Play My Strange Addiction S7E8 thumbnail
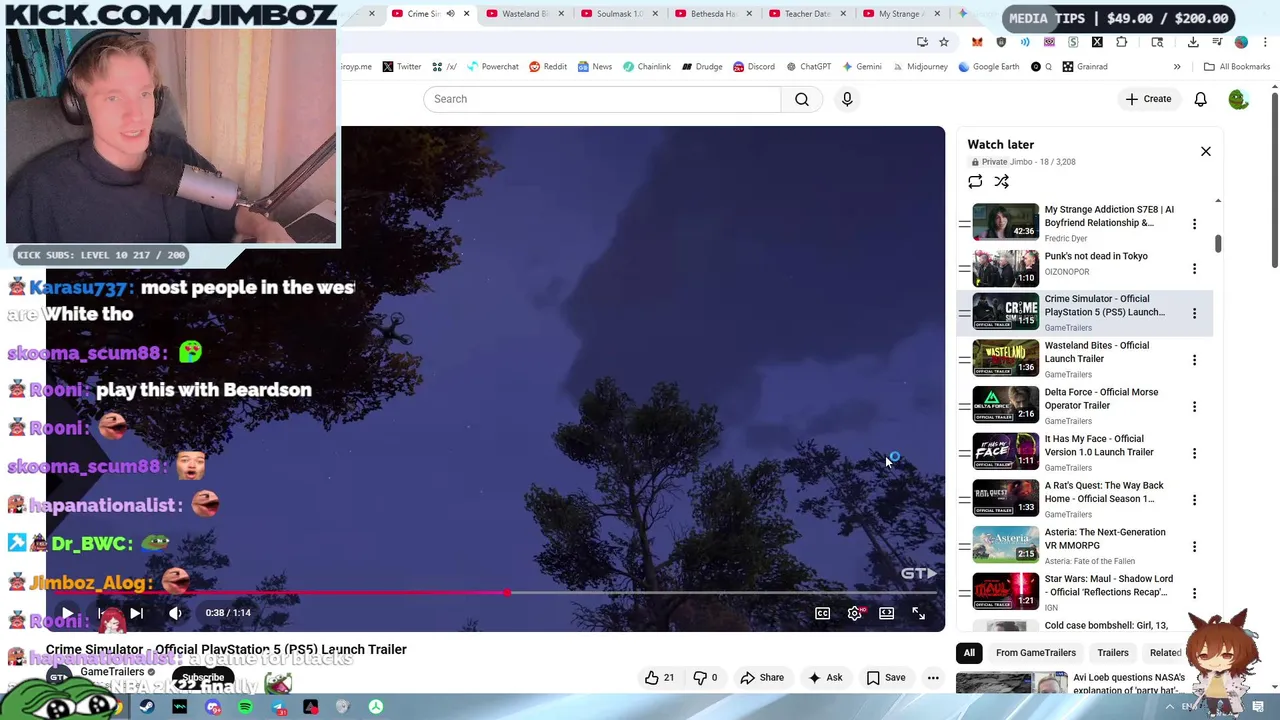This screenshot has width=1280, height=720. 1005,222
